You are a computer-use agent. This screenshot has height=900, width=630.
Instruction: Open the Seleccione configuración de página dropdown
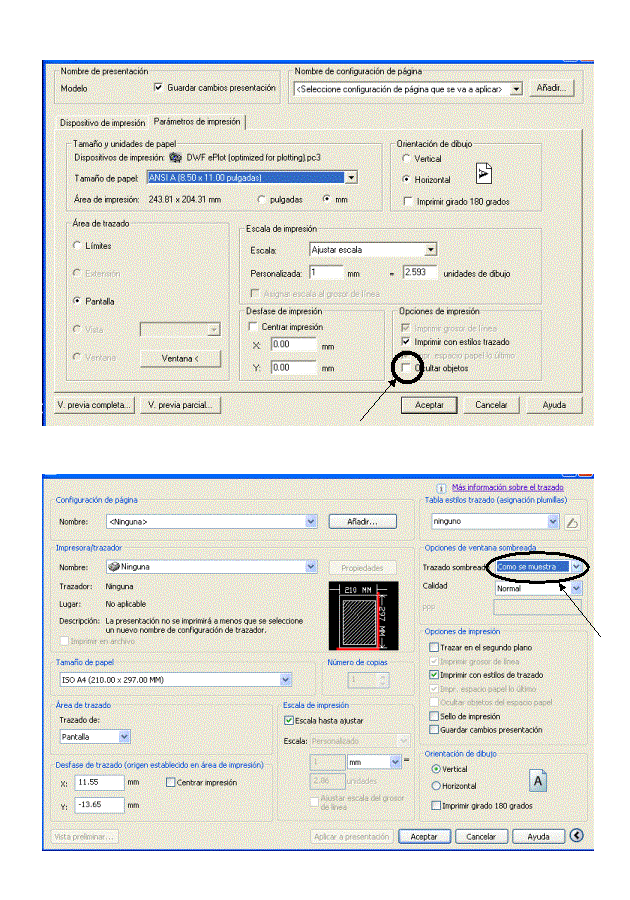pos(516,89)
